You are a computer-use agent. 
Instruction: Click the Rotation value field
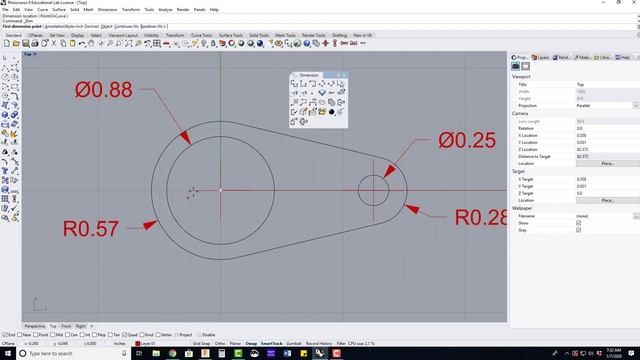pos(607,129)
